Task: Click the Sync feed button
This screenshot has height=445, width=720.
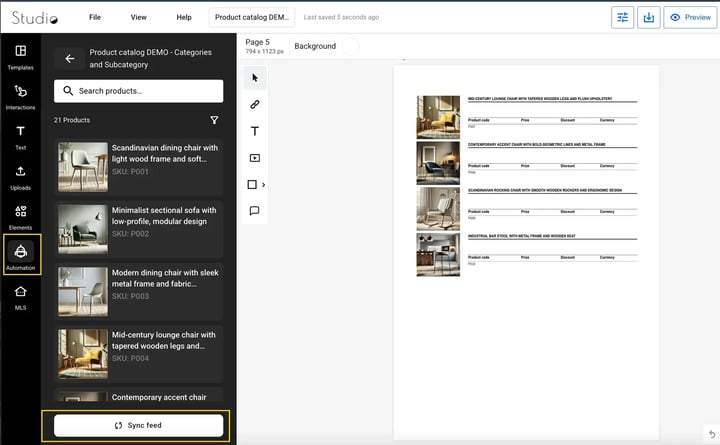Action: click(x=139, y=426)
